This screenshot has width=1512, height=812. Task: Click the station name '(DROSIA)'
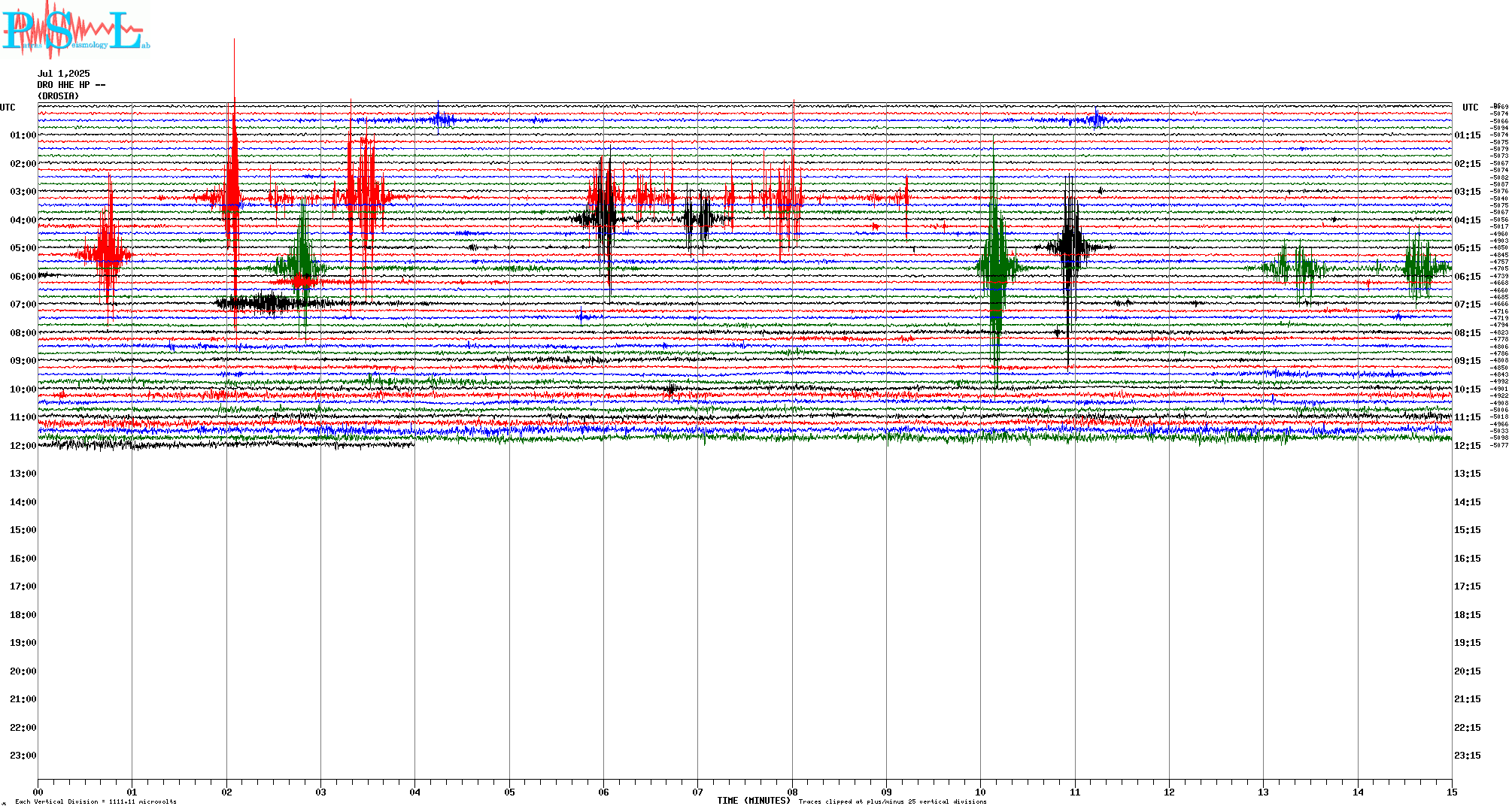pos(59,96)
